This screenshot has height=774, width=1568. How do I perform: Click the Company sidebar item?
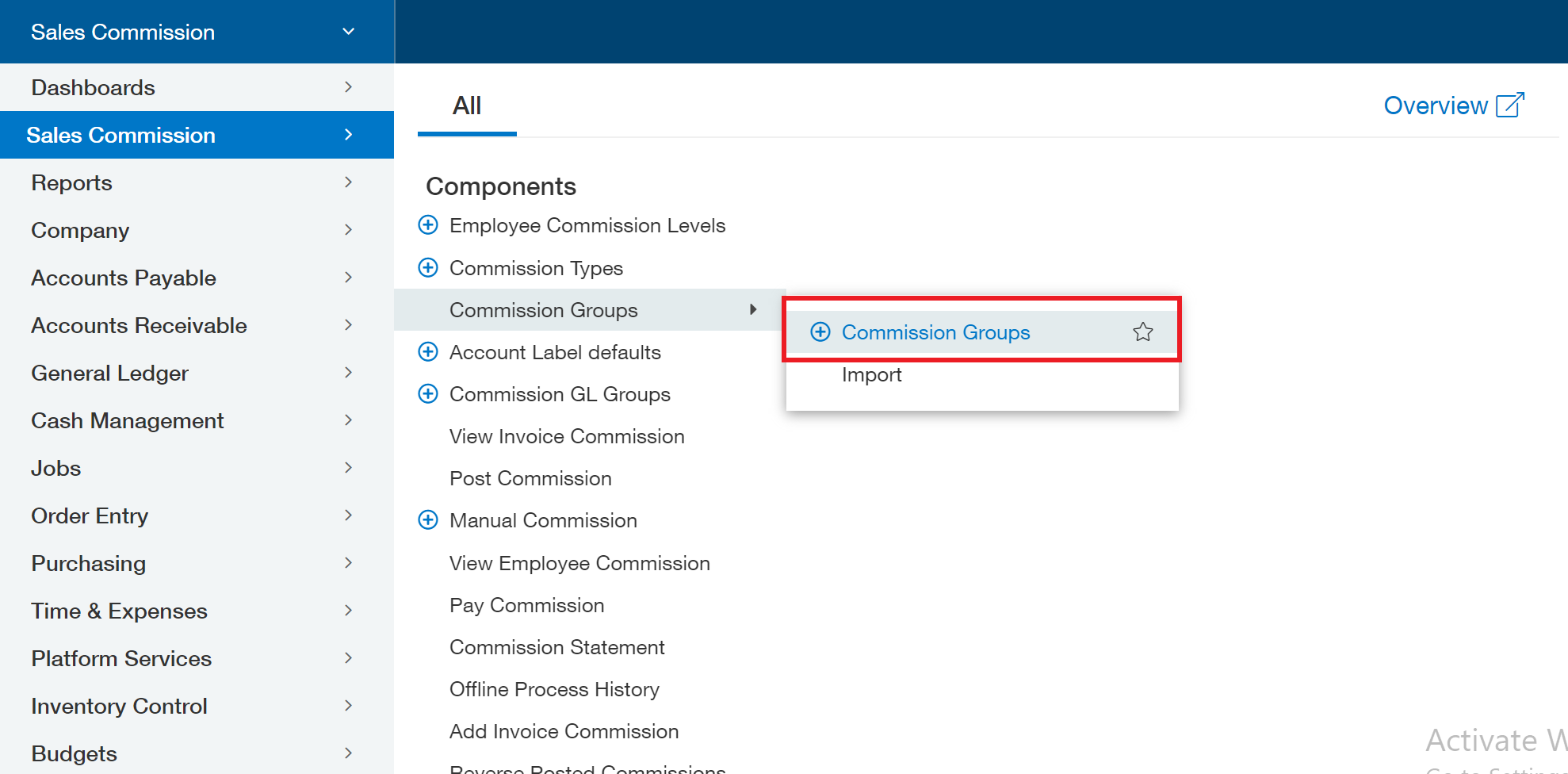pyautogui.click(x=197, y=230)
